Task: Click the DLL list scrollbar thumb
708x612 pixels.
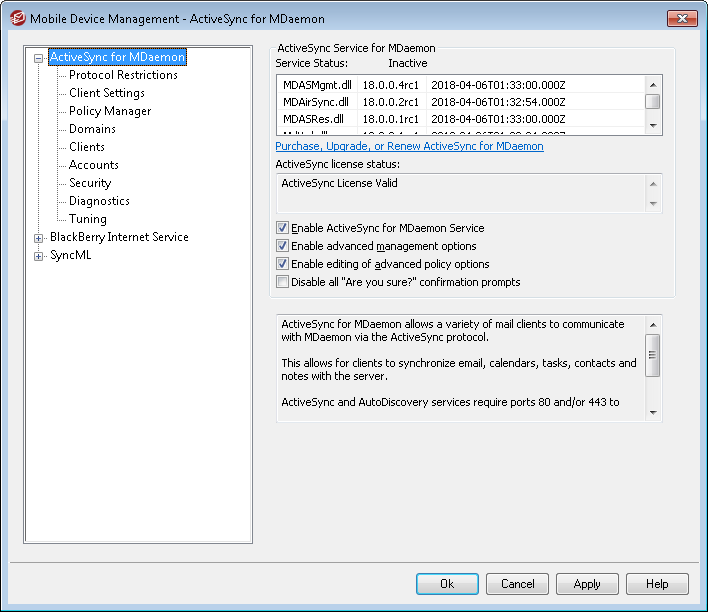Action: pyautogui.click(x=653, y=102)
